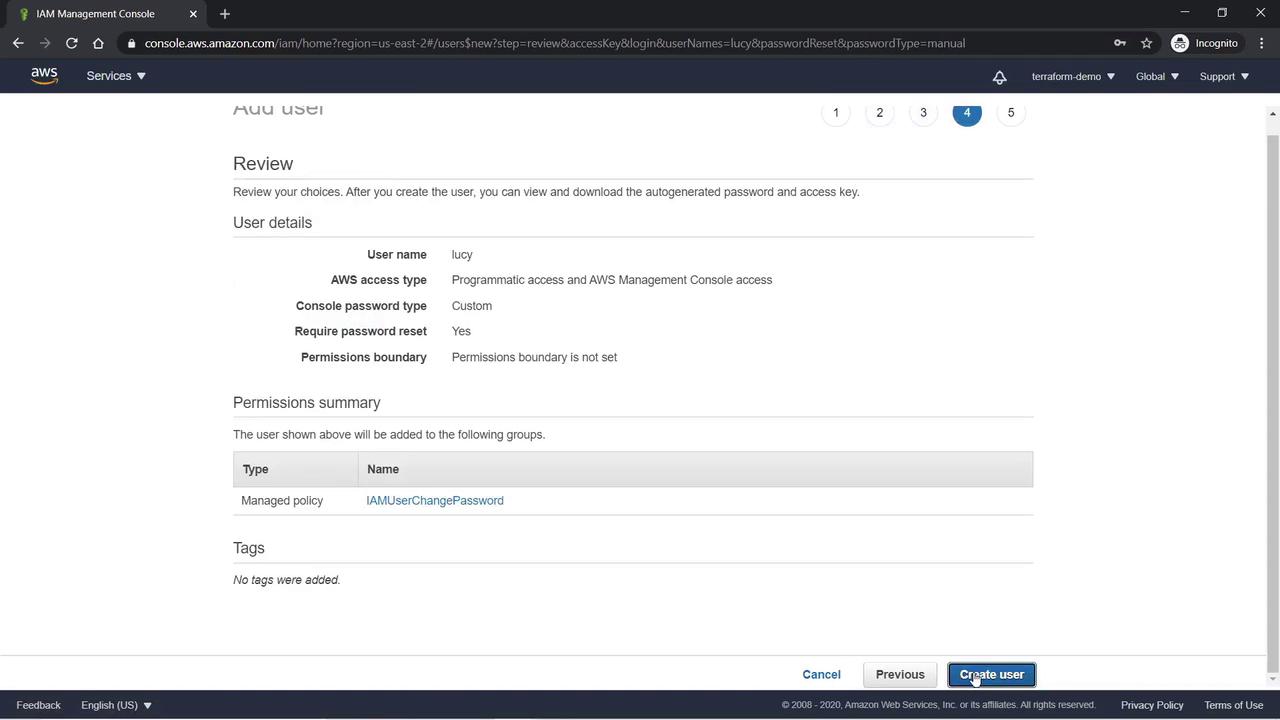This screenshot has width=1280, height=720.
Task: Open the saved password key icon
Action: point(1119,43)
